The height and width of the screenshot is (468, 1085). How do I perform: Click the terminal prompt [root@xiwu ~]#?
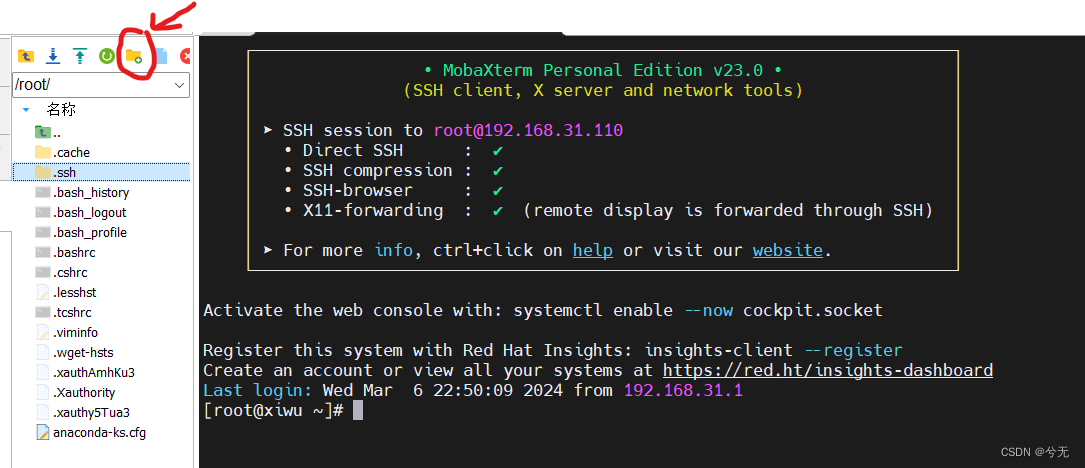[273, 411]
